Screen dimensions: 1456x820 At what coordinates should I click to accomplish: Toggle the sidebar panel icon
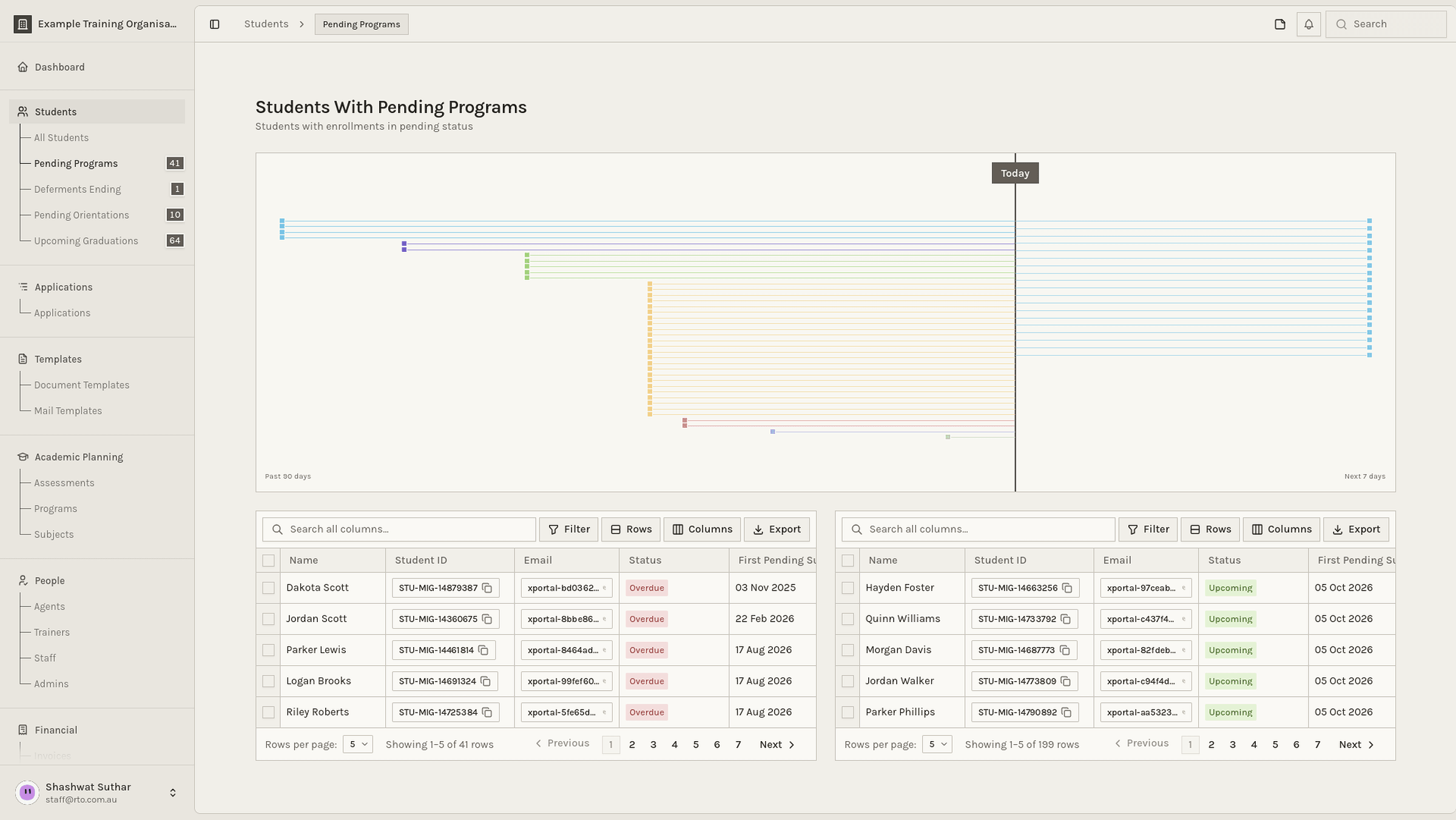point(215,24)
